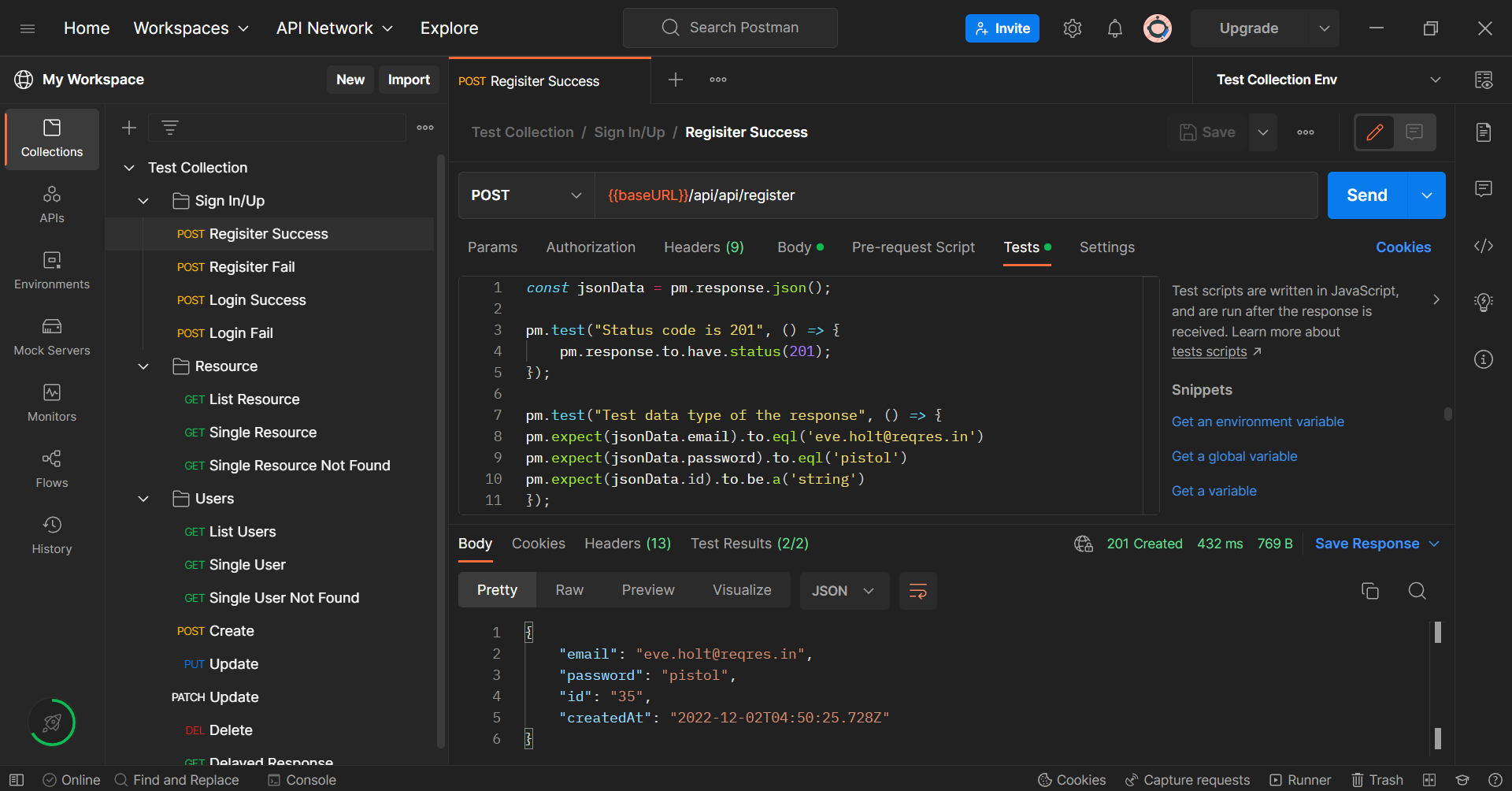This screenshot has height=791, width=1512.
Task: Open the Send button dropdown arrow
Action: click(x=1427, y=195)
